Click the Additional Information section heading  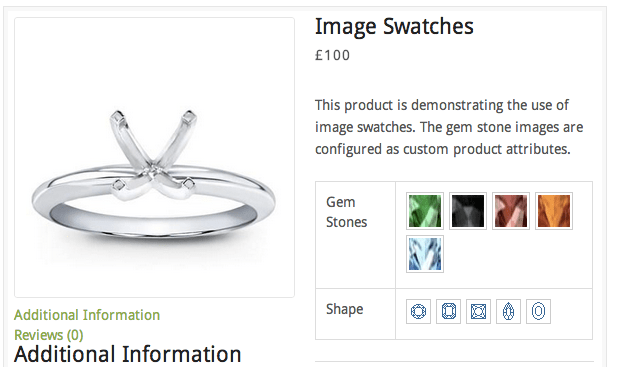128,354
